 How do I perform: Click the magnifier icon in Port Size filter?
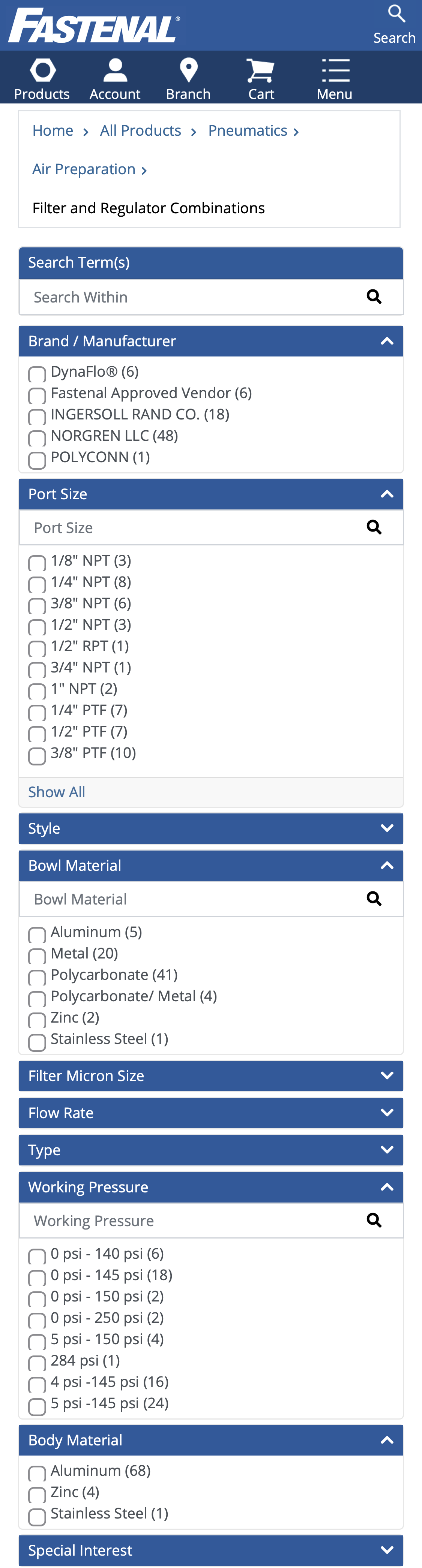[374, 527]
